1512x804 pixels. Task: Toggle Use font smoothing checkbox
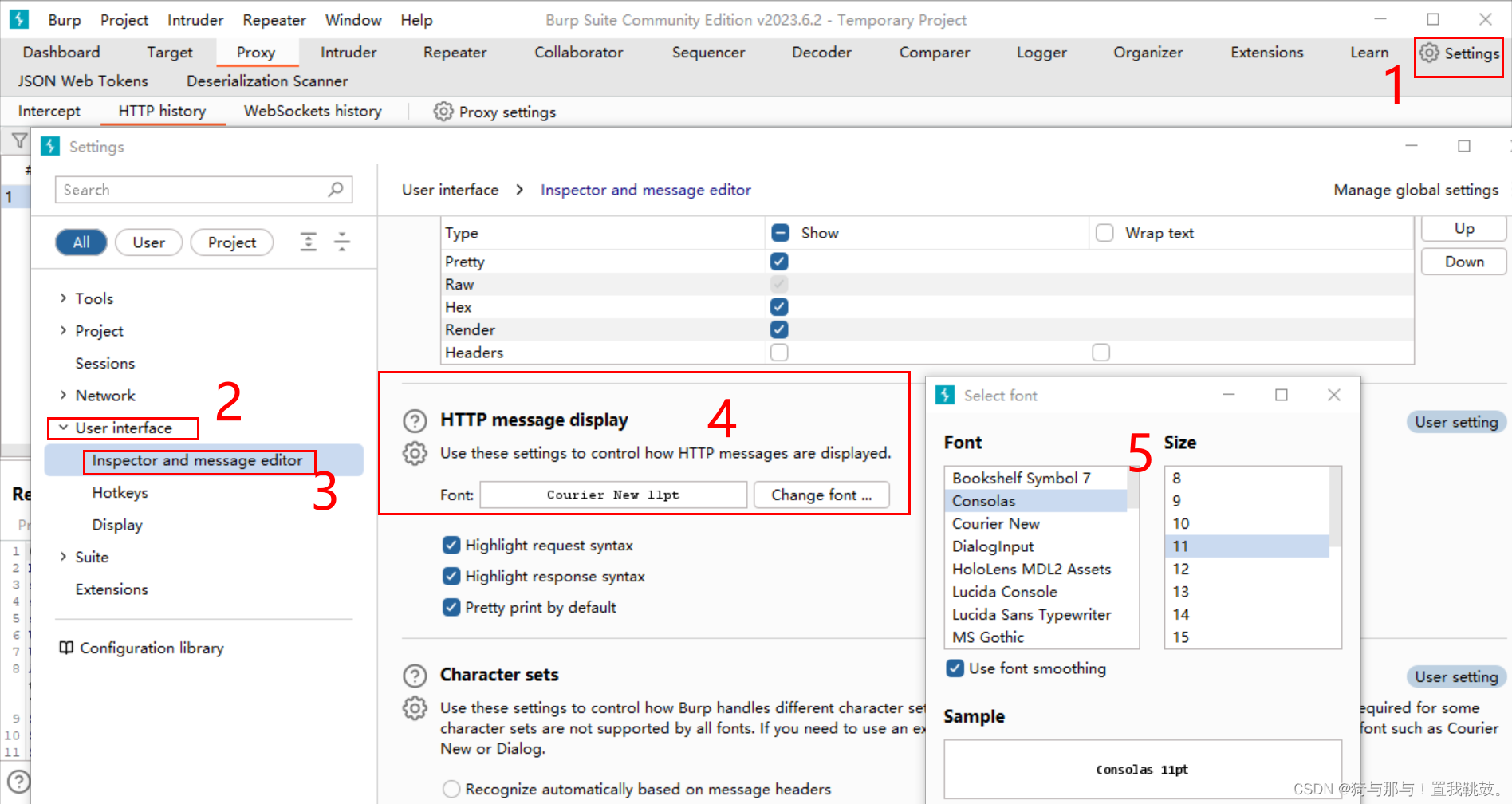point(955,668)
